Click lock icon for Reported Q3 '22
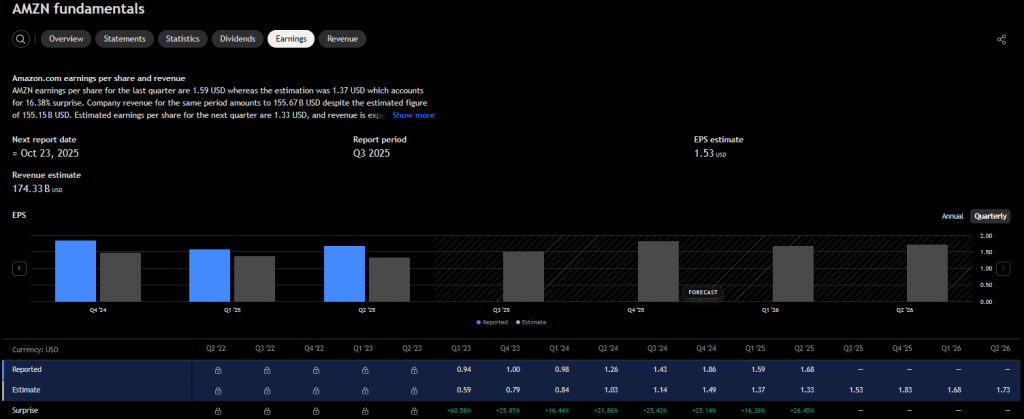Image resolution: width=1024 pixels, height=419 pixels. [x=267, y=370]
